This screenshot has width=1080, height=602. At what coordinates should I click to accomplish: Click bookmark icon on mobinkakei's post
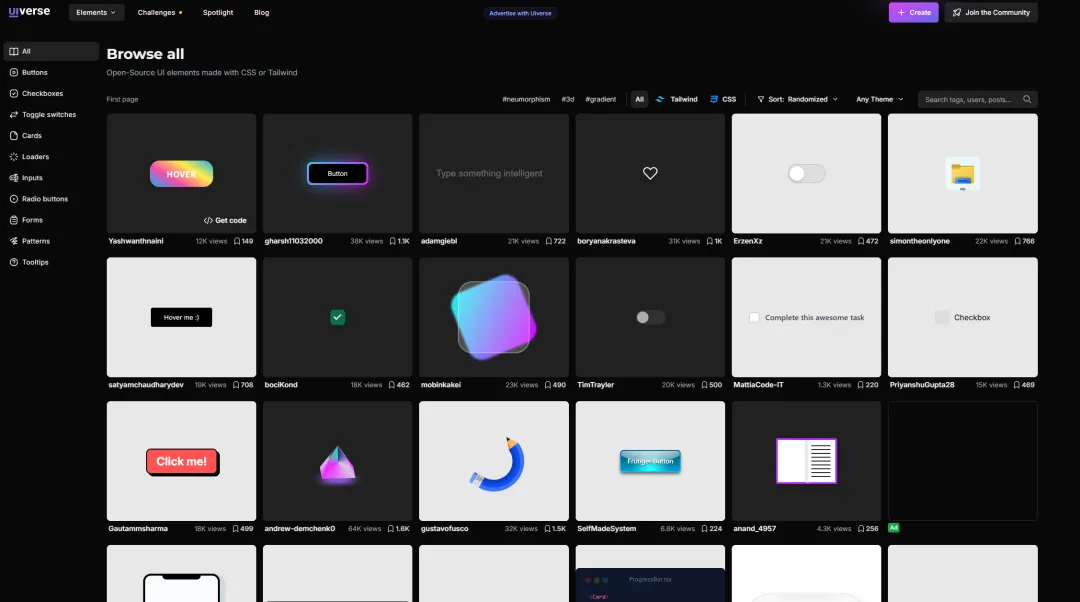point(548,385)
